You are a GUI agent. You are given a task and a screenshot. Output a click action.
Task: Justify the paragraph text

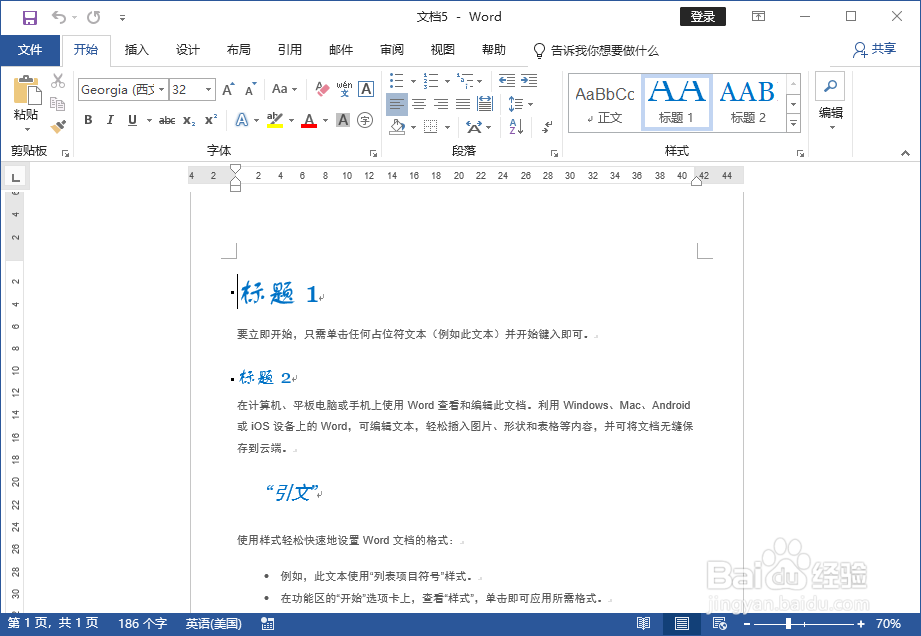click(463, 105)
